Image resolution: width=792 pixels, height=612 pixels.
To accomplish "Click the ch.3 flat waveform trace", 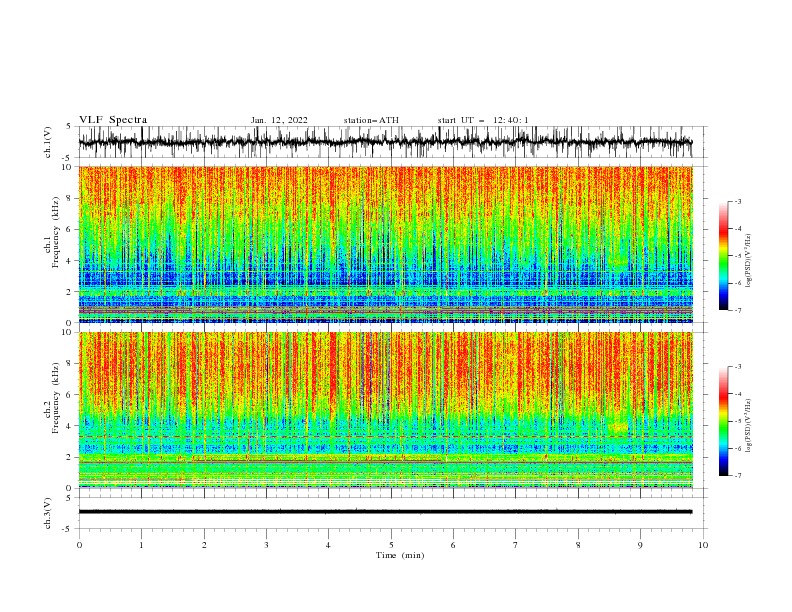I will [385, 512].
